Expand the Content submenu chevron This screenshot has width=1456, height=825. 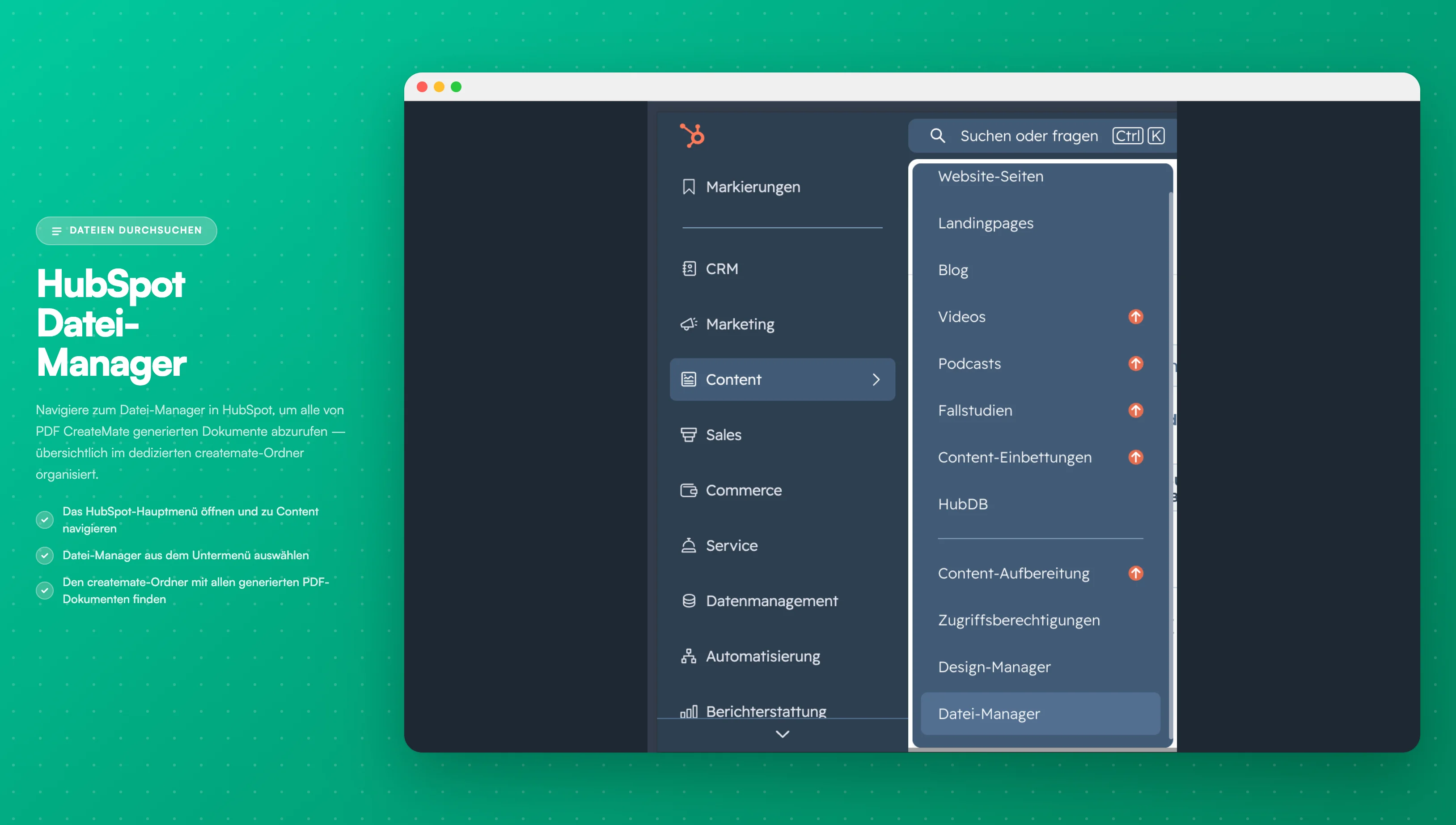pyautogui.click(x=876, y=380)
